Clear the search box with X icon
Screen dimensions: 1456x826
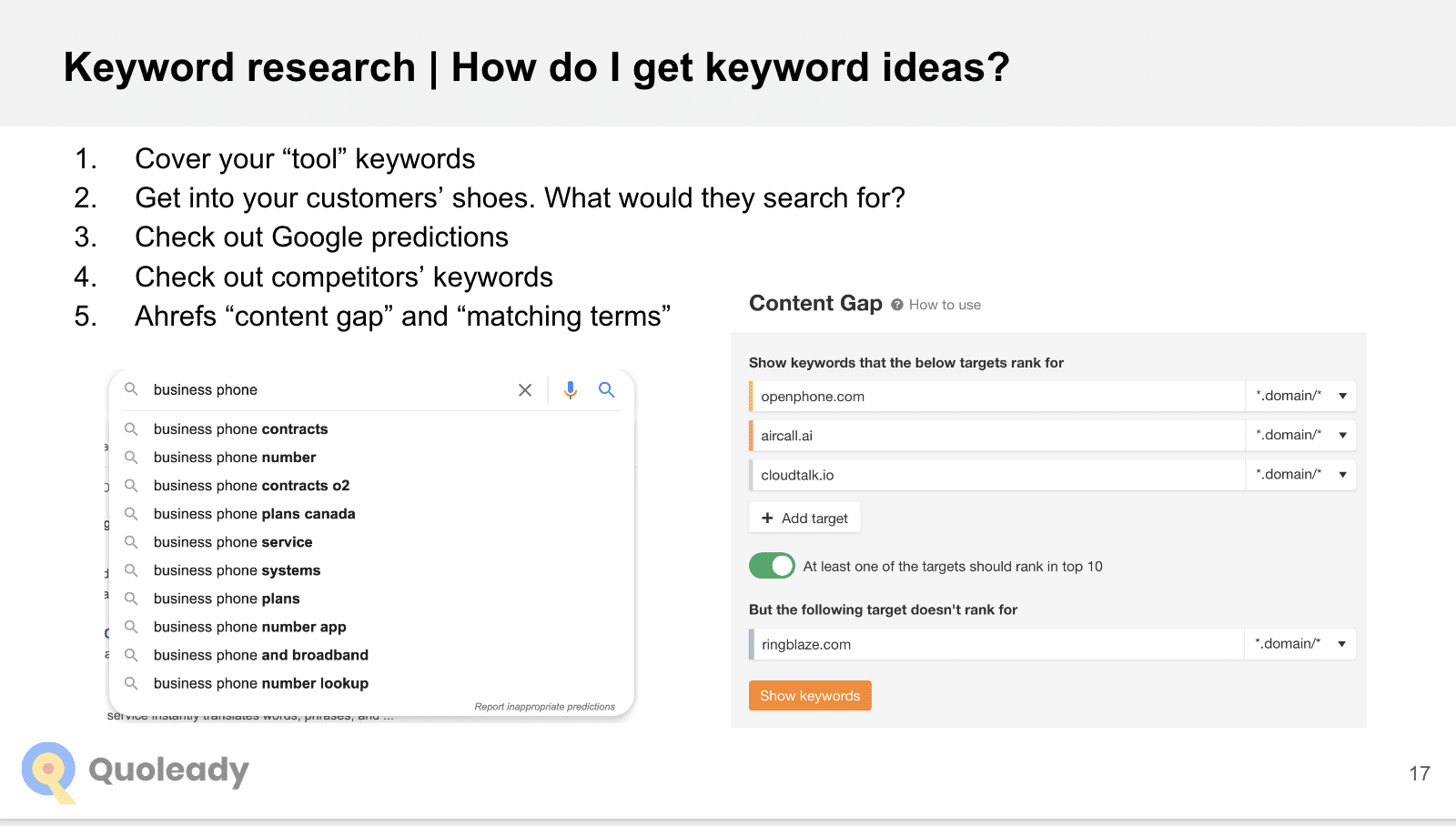[x=525, y=390]
